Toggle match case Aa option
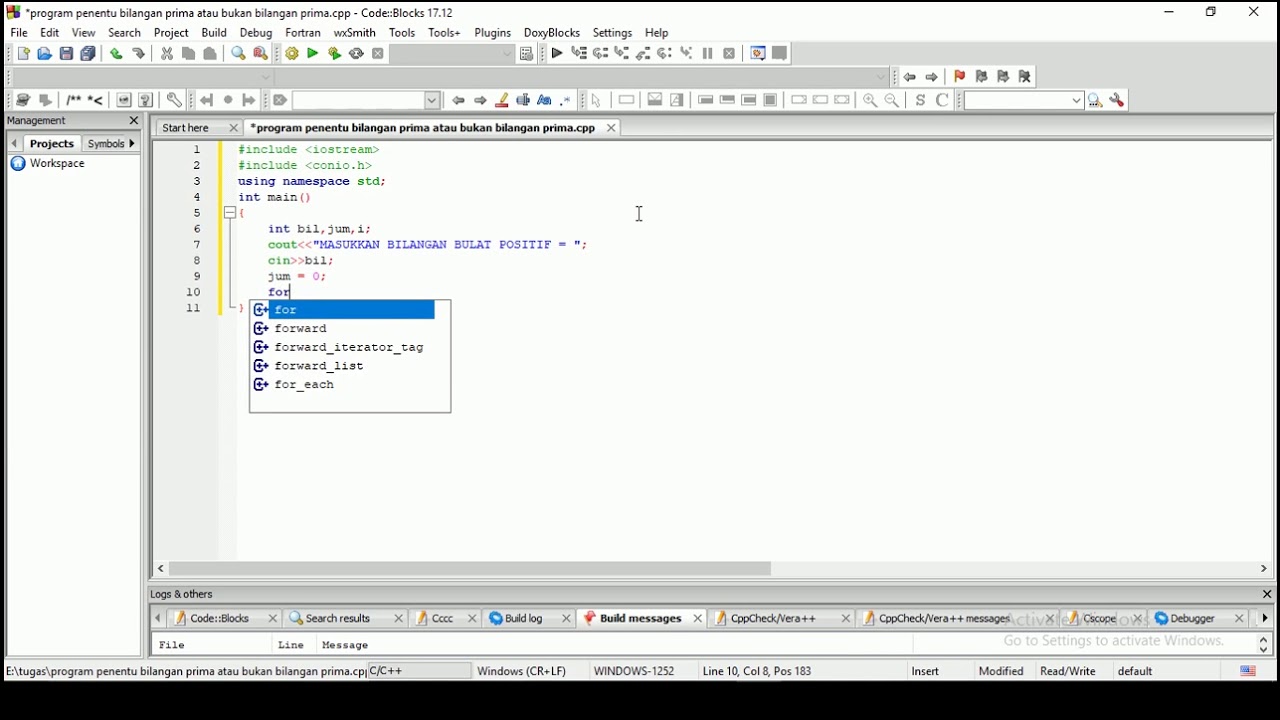 [x=545, y=100]
